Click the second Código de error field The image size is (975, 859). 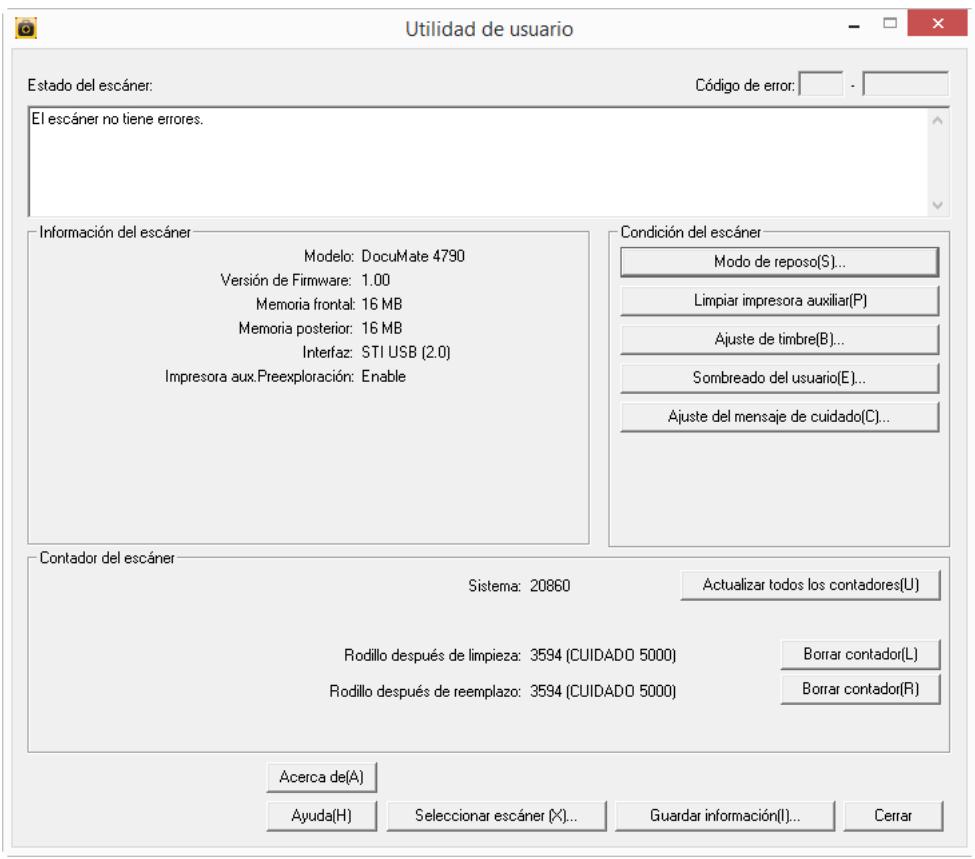[x=905, y=85]
